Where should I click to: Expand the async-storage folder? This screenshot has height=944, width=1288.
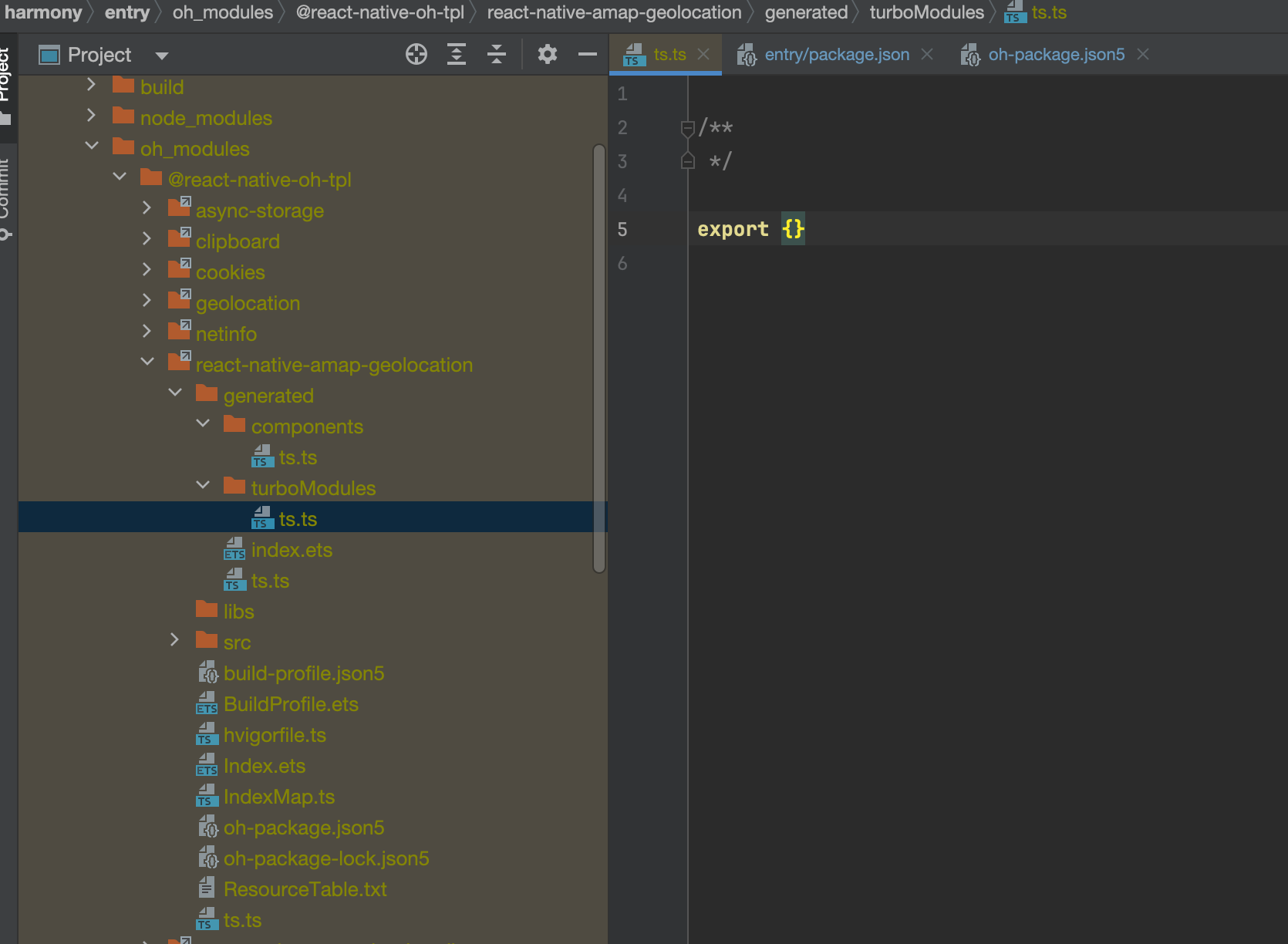pyautogui.click(x=147, y=207)
